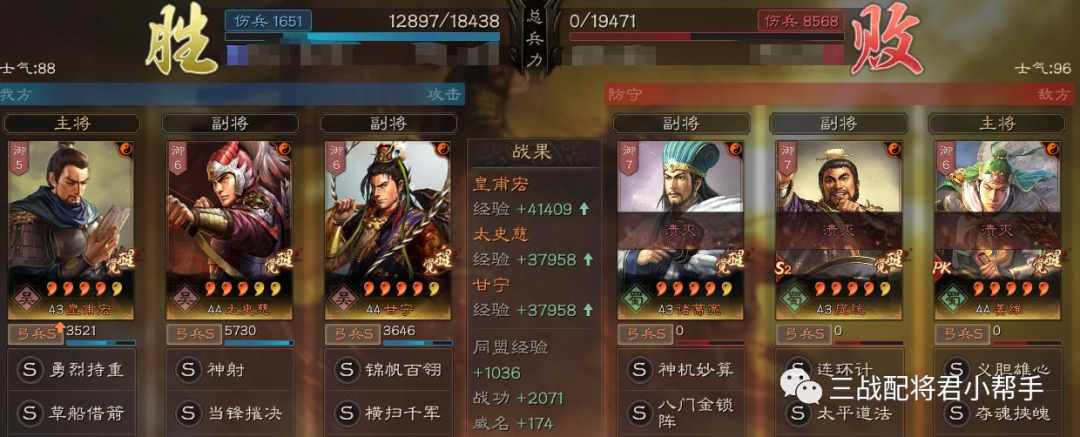Click the 伤兵 1651 wounded troops label
The height and width of the screenshot is (437, 1080).
pyautogui.click(x=268, y=21)
